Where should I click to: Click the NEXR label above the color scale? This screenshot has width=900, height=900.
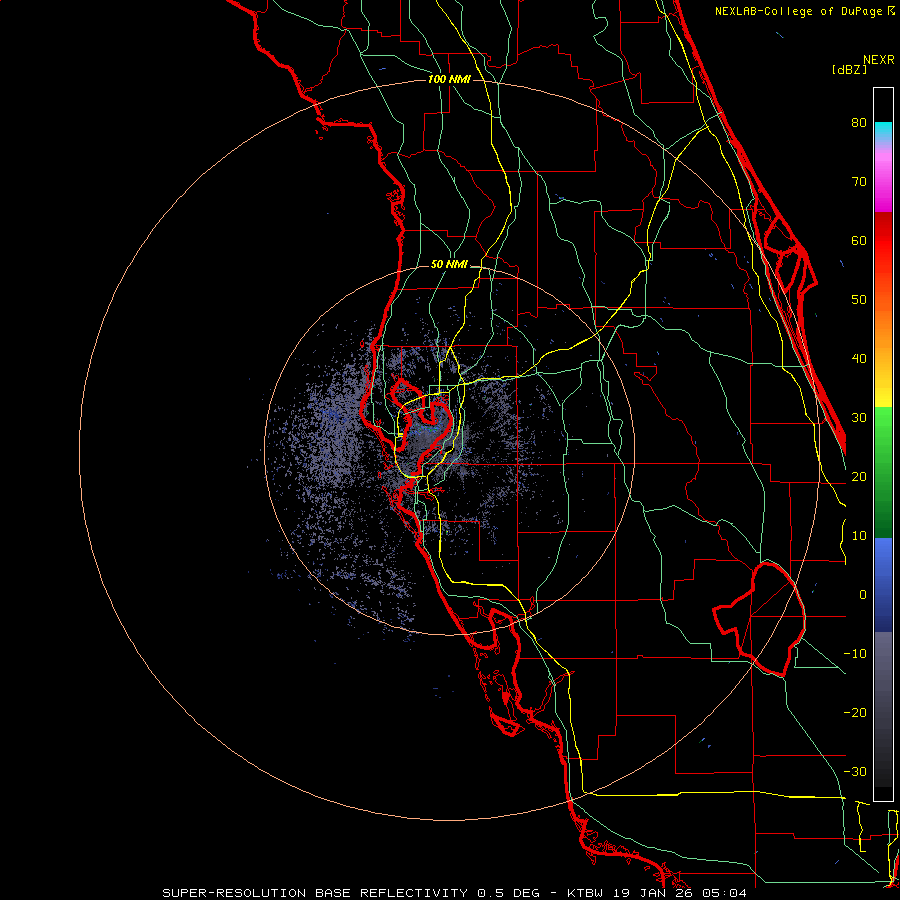(x=879, y=60)
